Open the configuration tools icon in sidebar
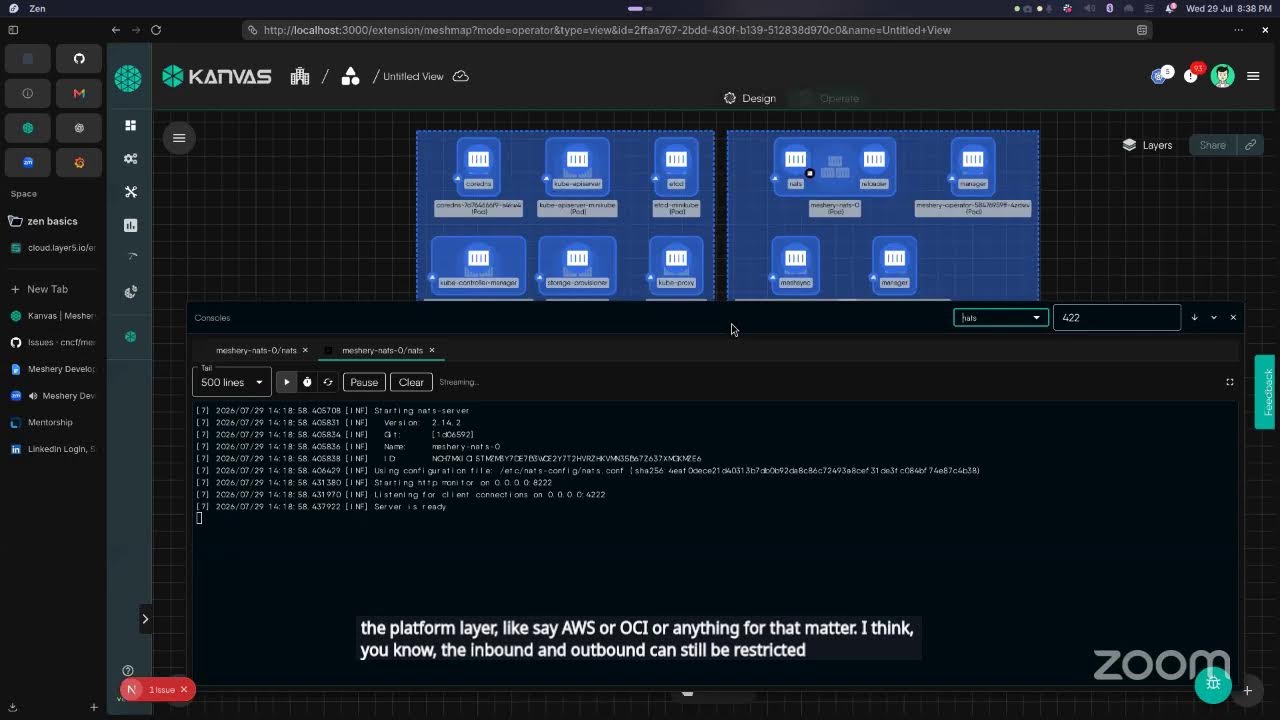 [x=130, y=192]
